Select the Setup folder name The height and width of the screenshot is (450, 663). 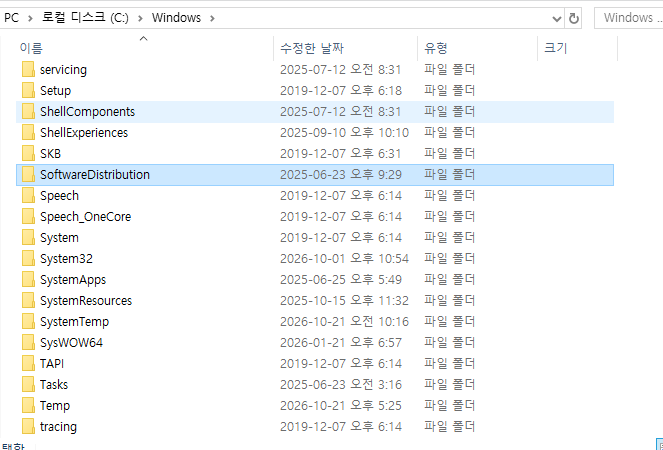click(x=55, y=91)
